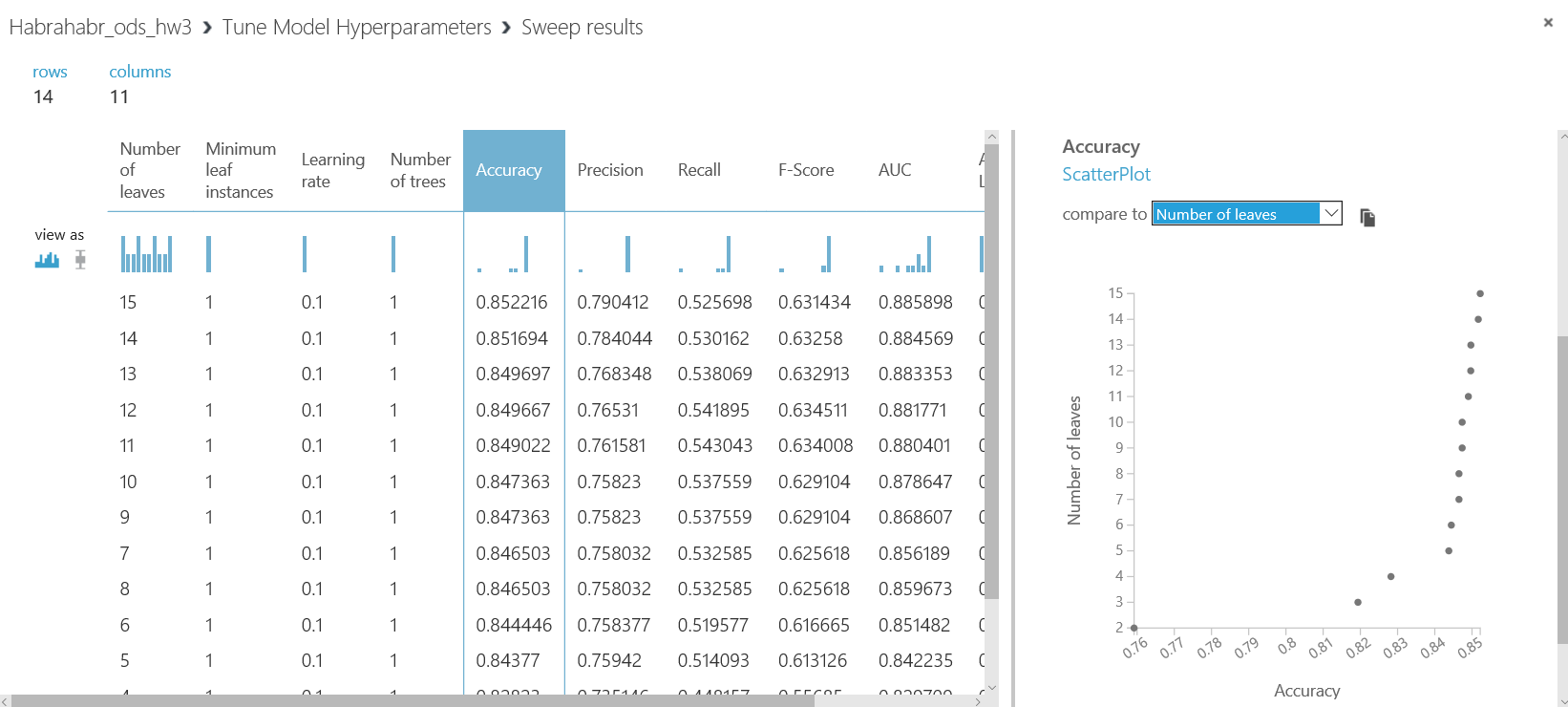This screenshot has height=707, width=1568.
Task: Click the top scatter point at 15 leaves
Action: [1480, 293]
